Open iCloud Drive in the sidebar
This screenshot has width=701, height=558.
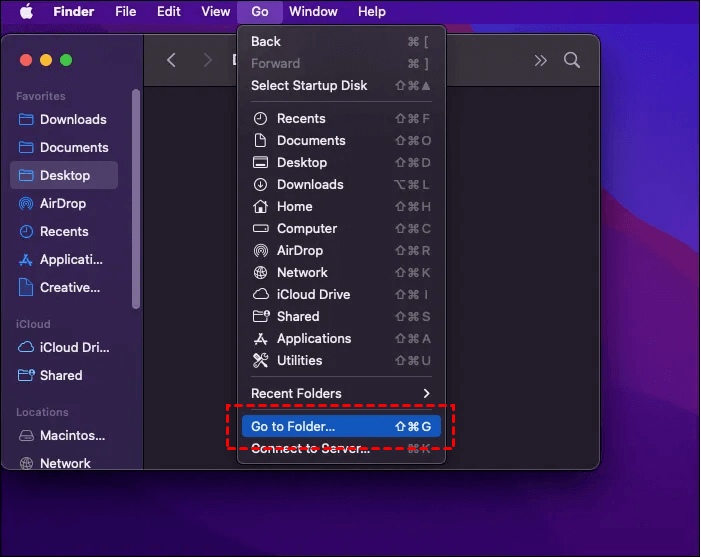tap(63, 347)
